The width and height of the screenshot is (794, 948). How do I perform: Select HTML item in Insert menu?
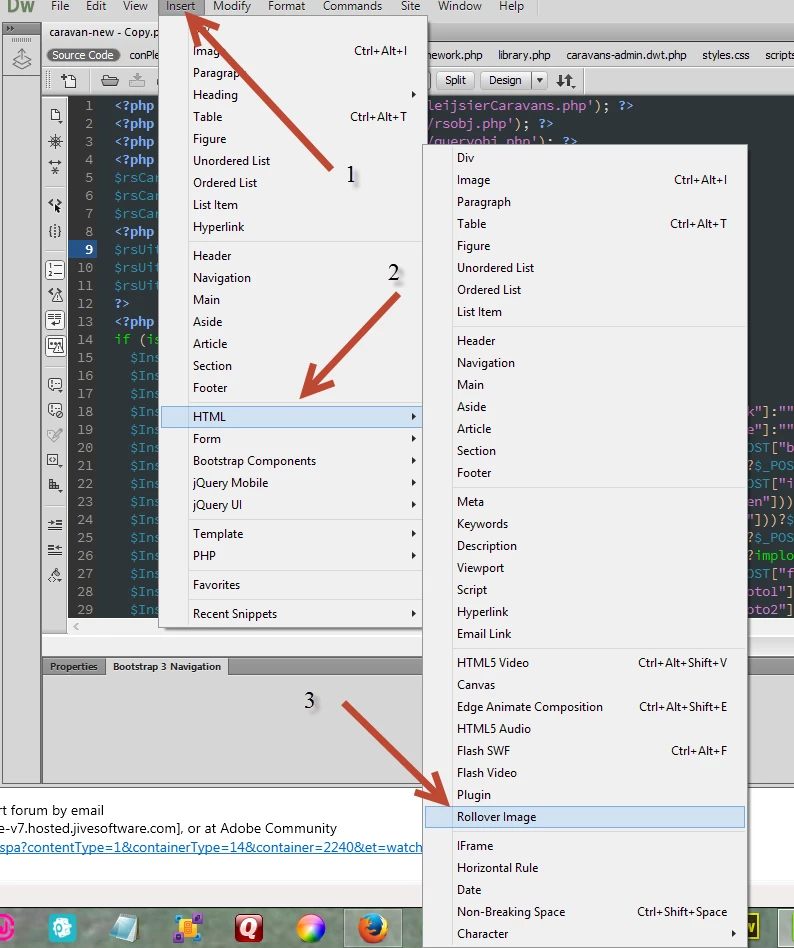(291, 417)
